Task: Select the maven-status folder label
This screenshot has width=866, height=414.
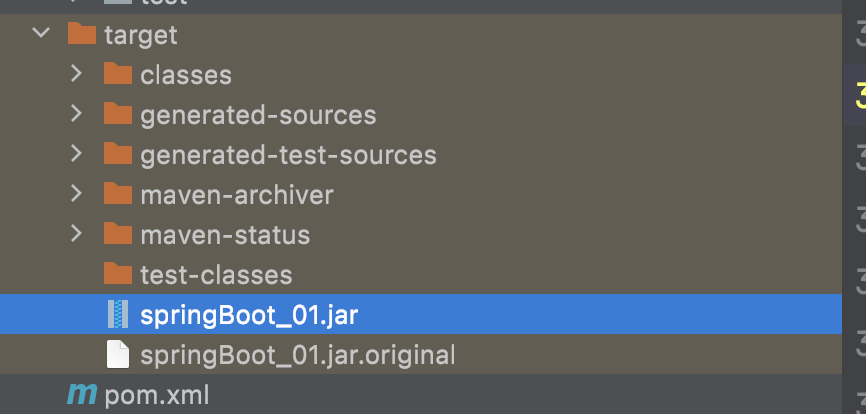Action: 225,235
